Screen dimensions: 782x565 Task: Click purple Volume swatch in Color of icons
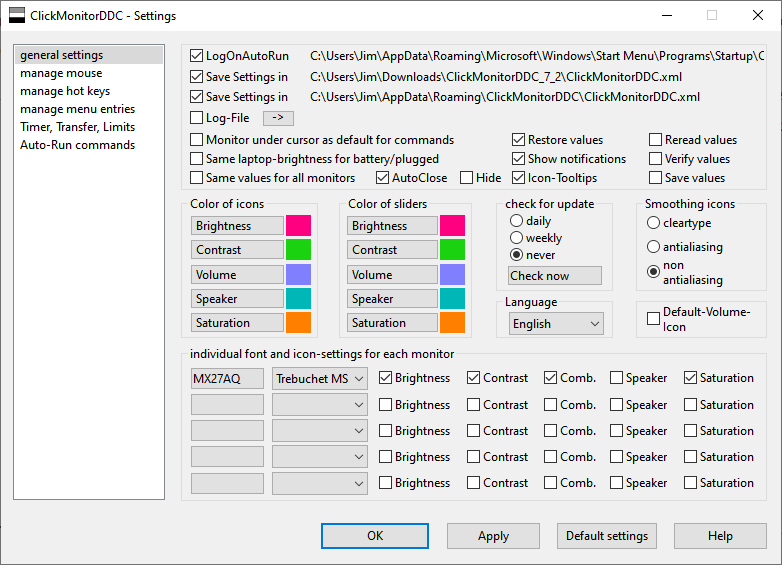click(x=298, y=274)
